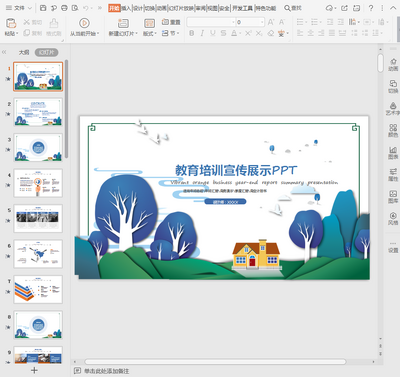The width and height of the screenshot is (400, 377).
Task: Open Print Preview from quick access bar
Action: coord(75,8)
